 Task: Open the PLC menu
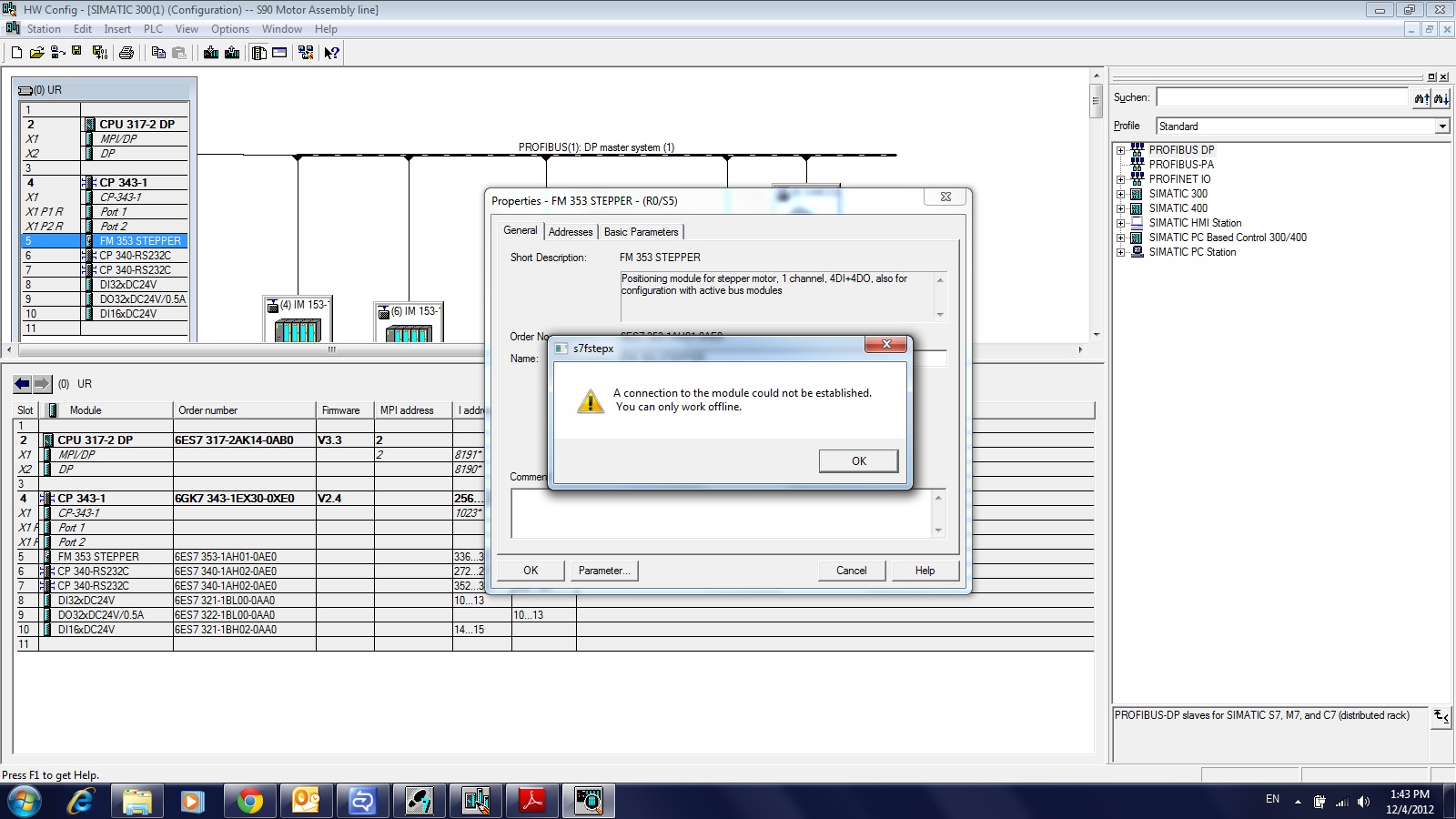pyautogui.click(x=153, y=29)
